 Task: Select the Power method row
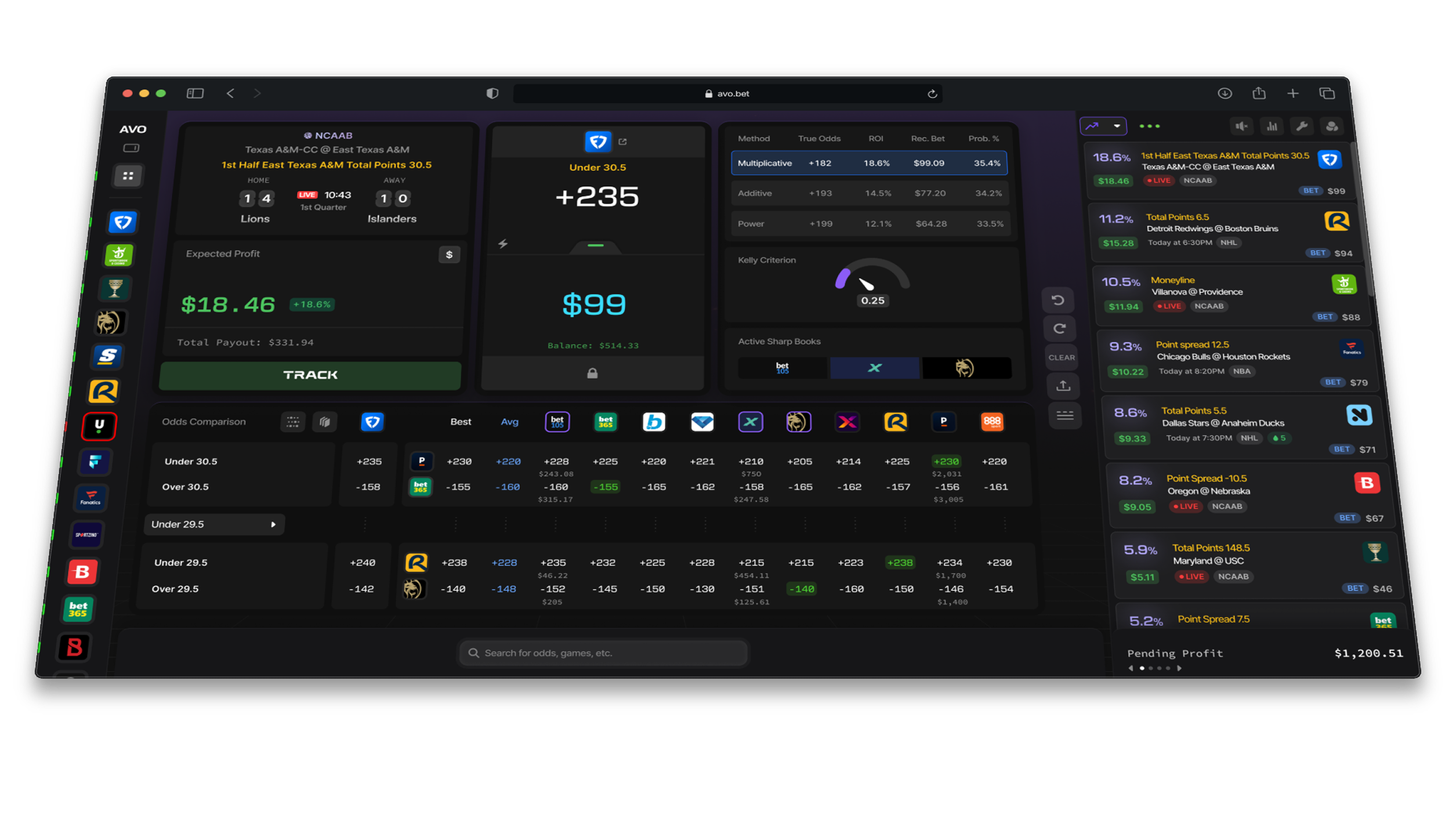pos(869,223)
